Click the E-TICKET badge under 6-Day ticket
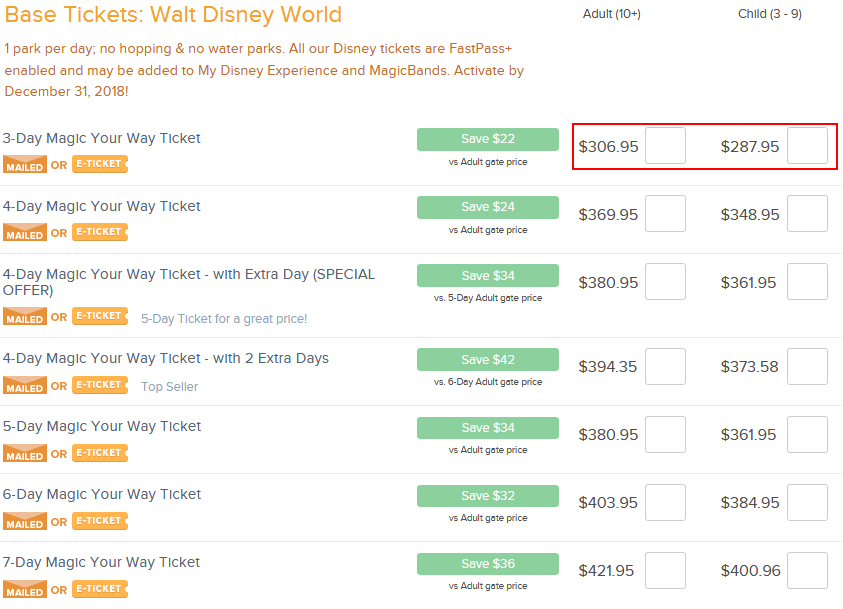The image size is (843, 609). click(x=100, y=521)
